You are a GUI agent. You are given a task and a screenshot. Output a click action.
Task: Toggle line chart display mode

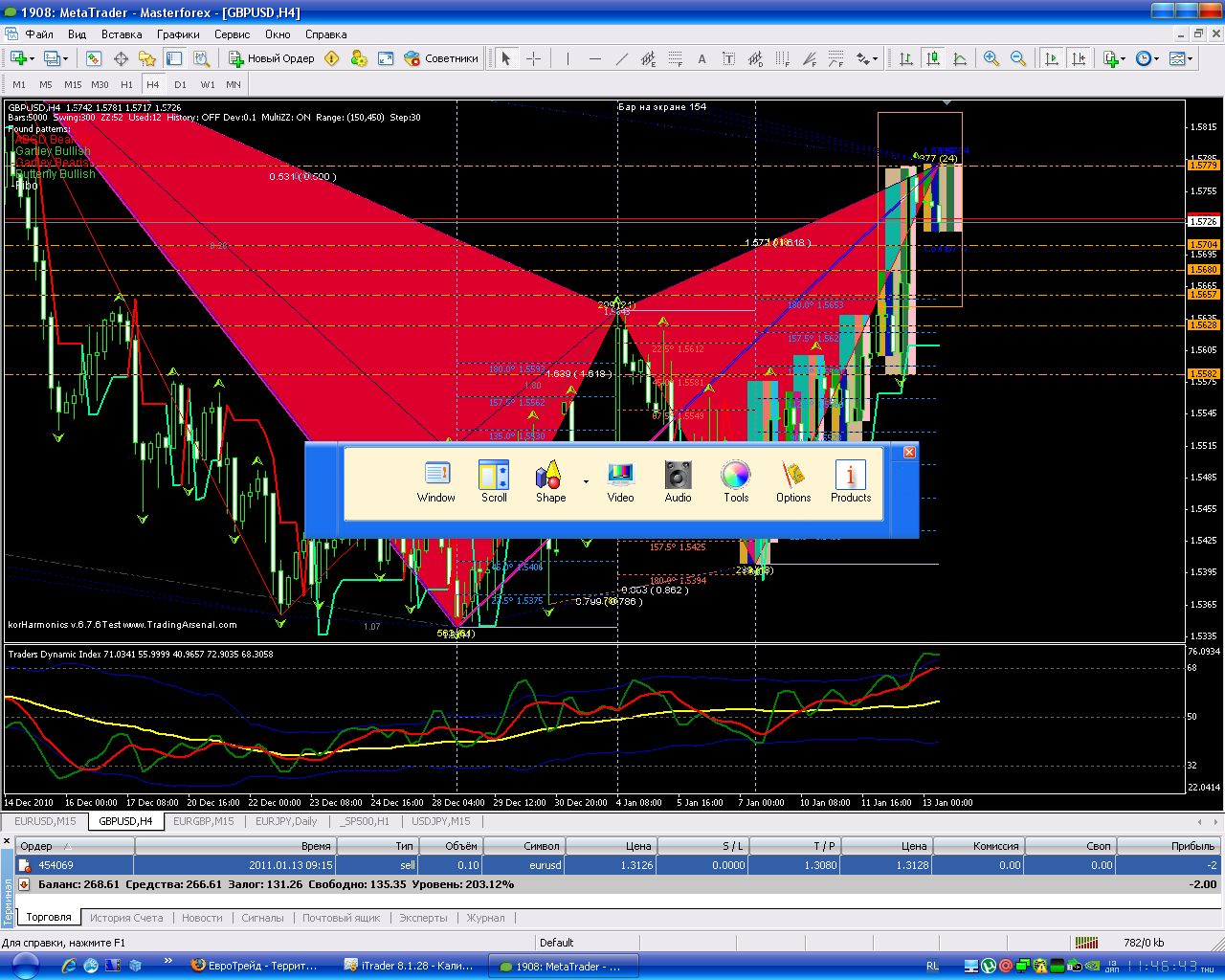(959, 58)
